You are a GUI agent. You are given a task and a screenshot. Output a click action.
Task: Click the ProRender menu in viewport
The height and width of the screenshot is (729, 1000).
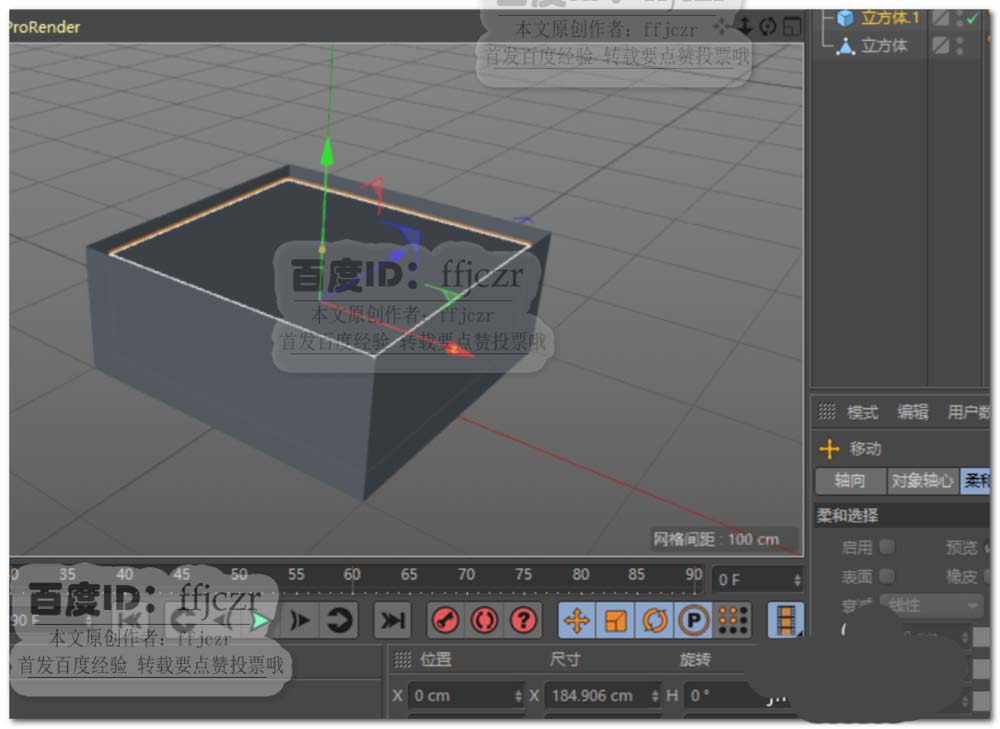[45, 27]
